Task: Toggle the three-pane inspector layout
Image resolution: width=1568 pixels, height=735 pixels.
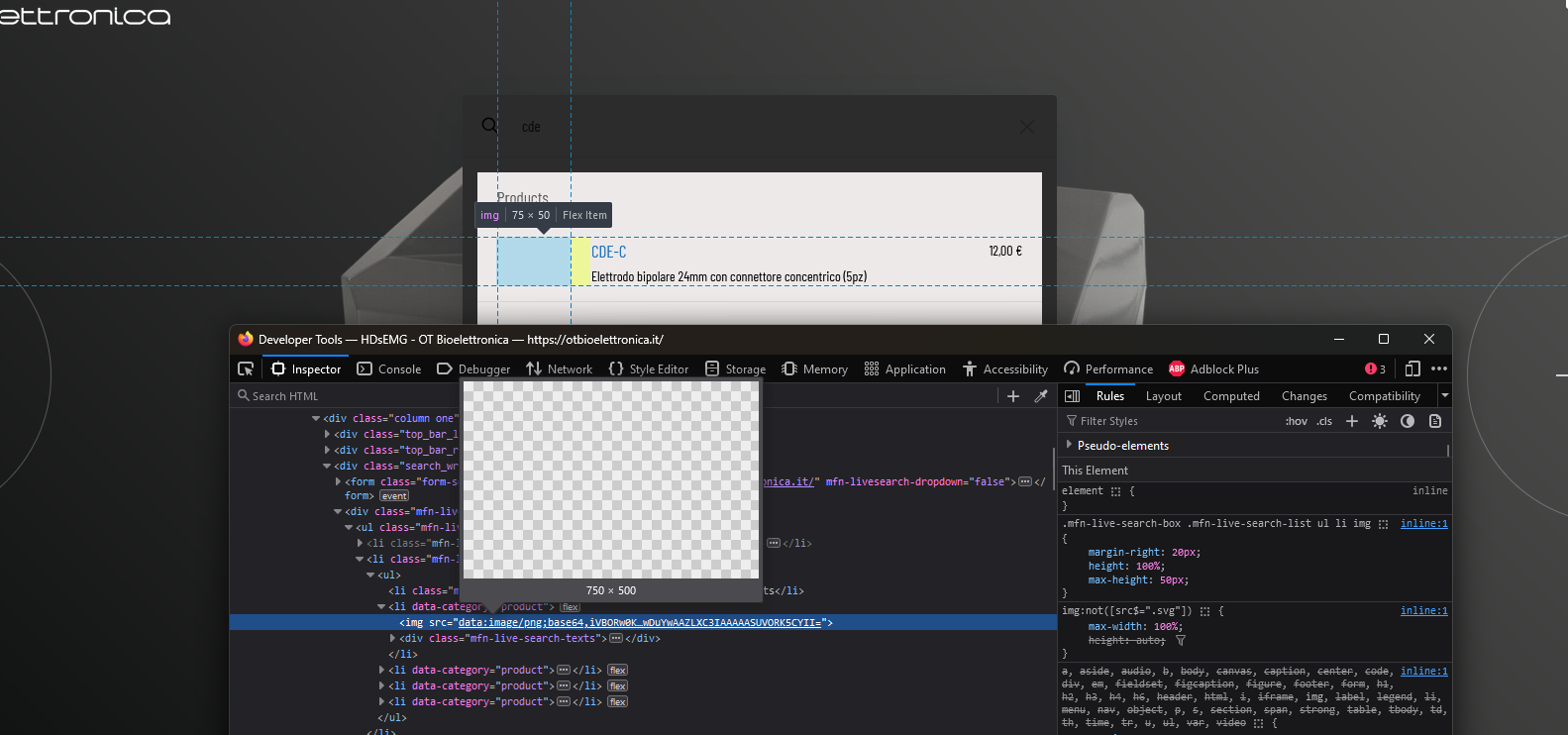Action: click(x=1072, y=396)
